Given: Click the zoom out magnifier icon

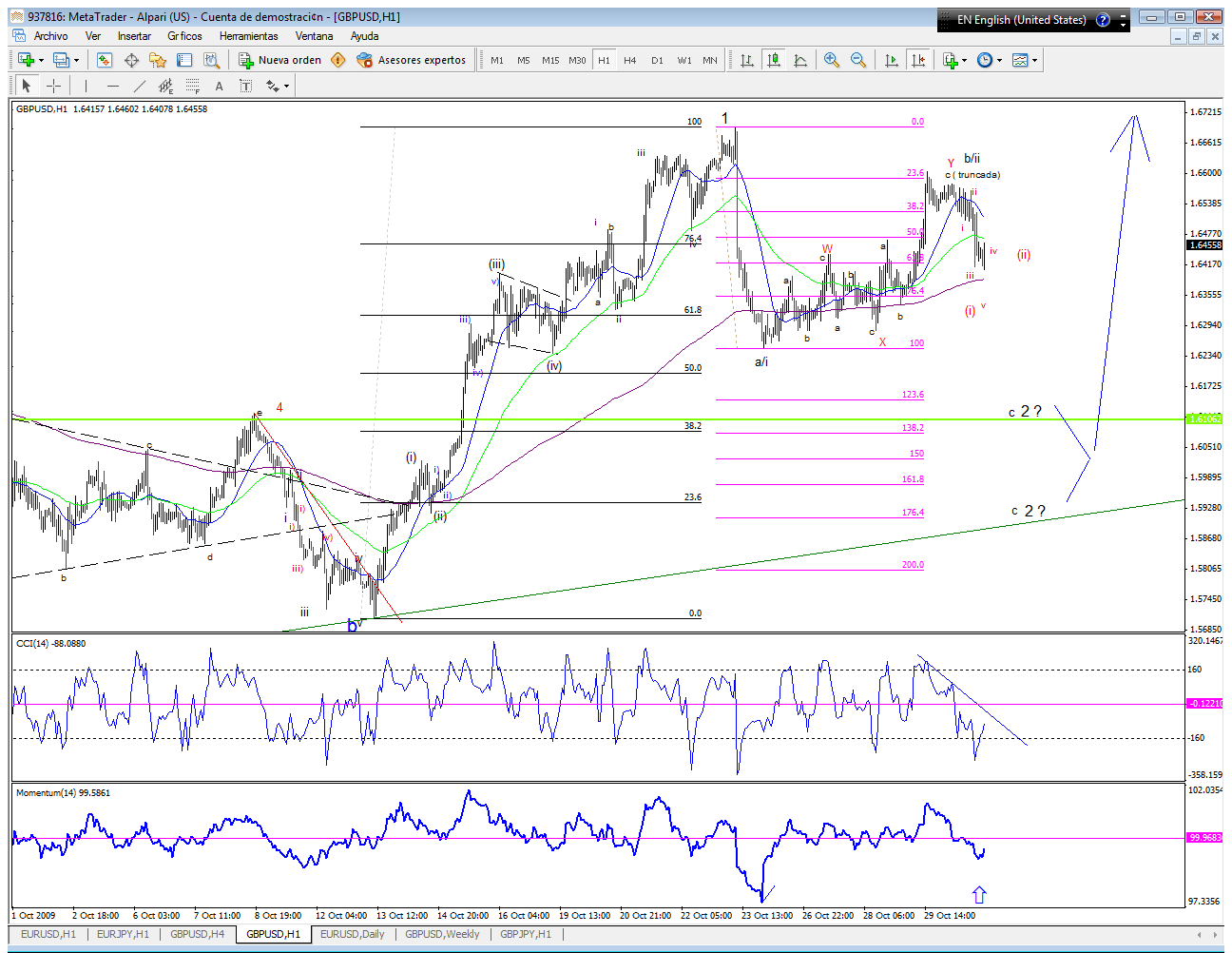Looking at the screenshot, I should pos(858,60).
